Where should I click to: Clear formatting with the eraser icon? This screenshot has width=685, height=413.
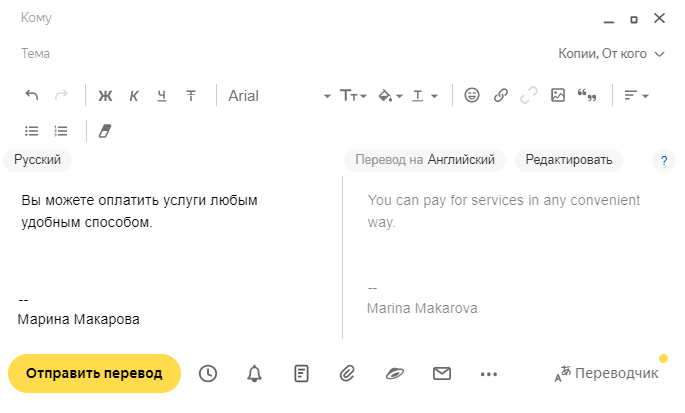(x=107, y=130)
